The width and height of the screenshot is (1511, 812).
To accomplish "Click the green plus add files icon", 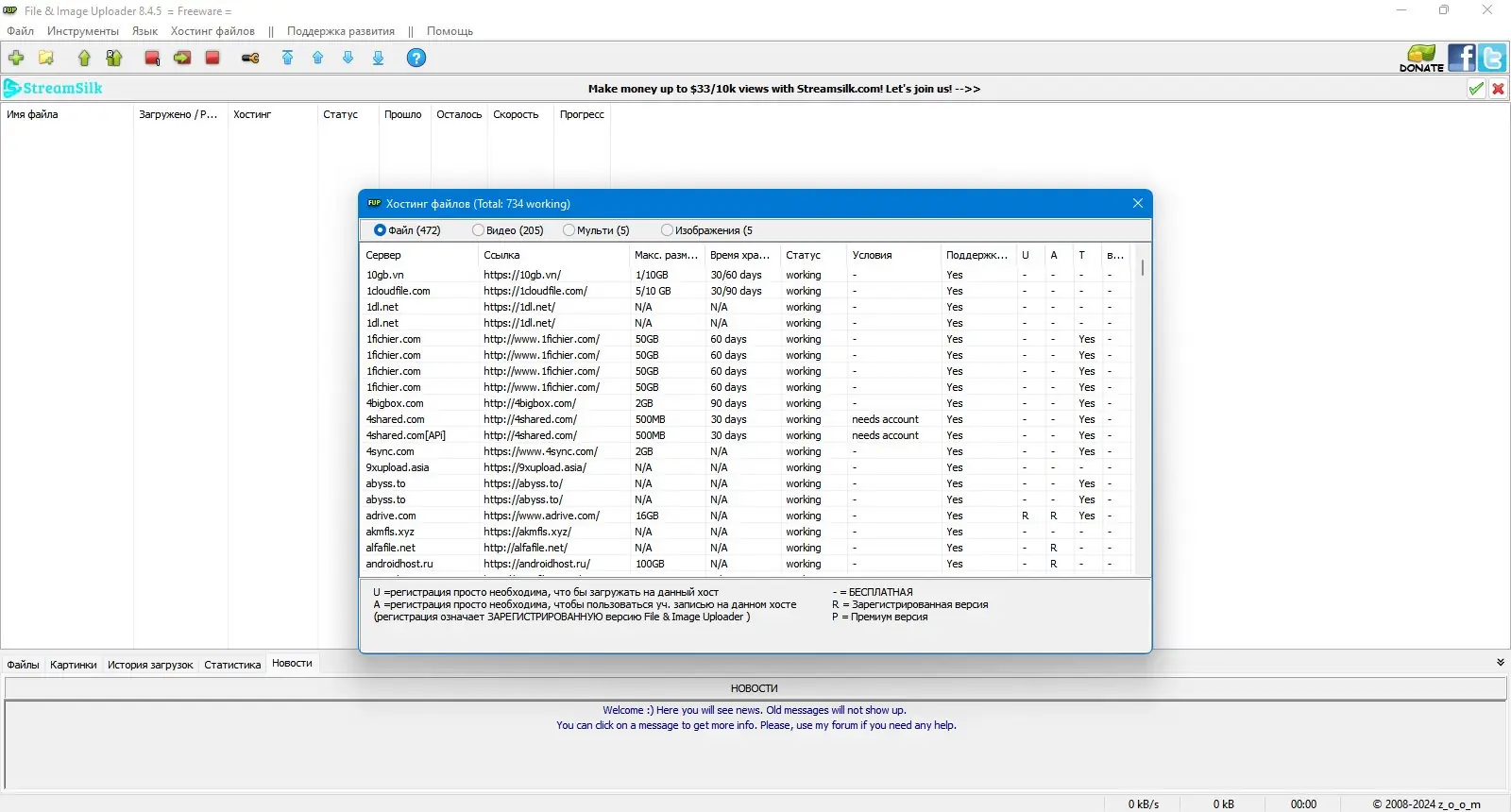I will tap(16, 59).
